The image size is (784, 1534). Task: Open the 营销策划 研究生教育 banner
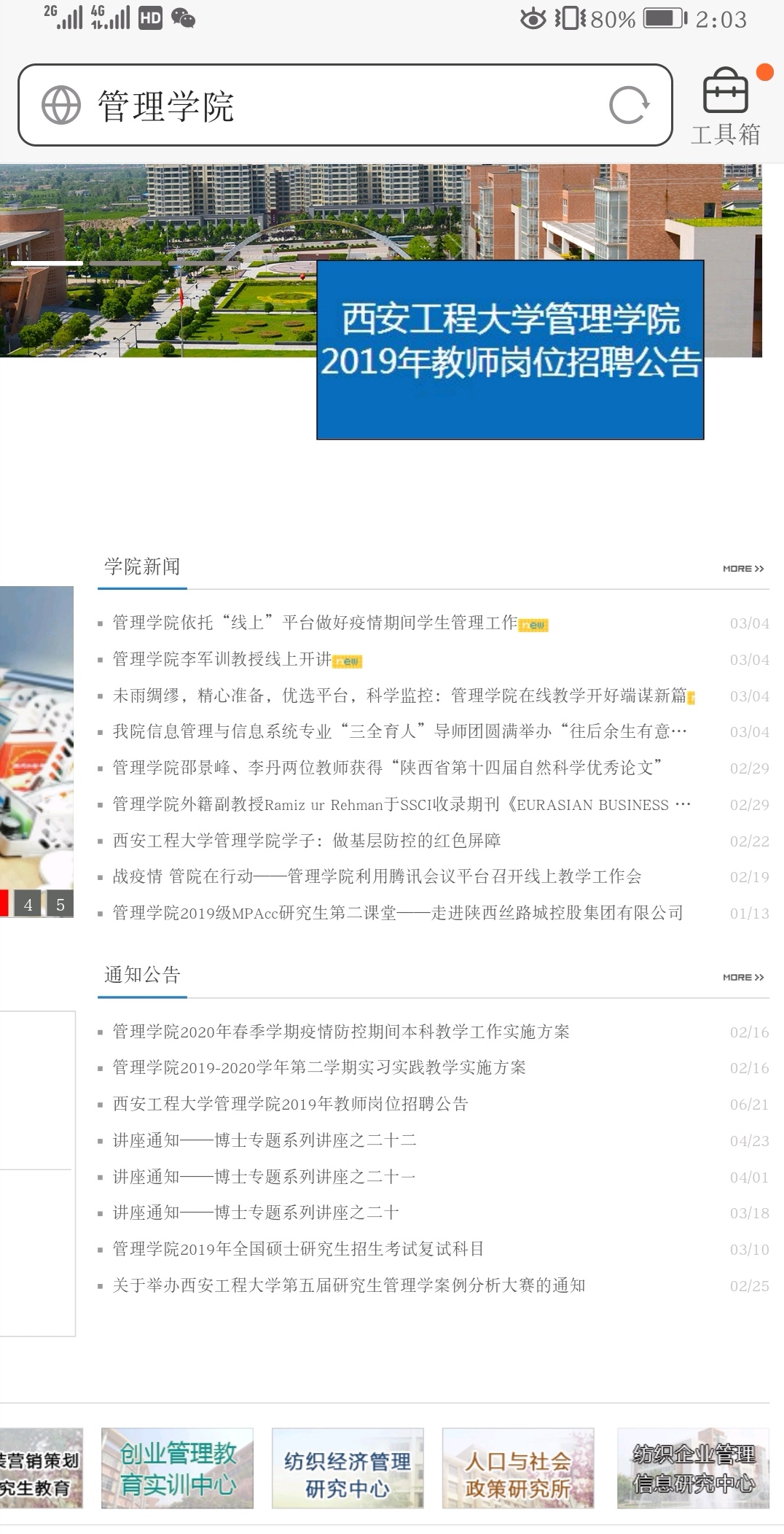point(42,1468)
